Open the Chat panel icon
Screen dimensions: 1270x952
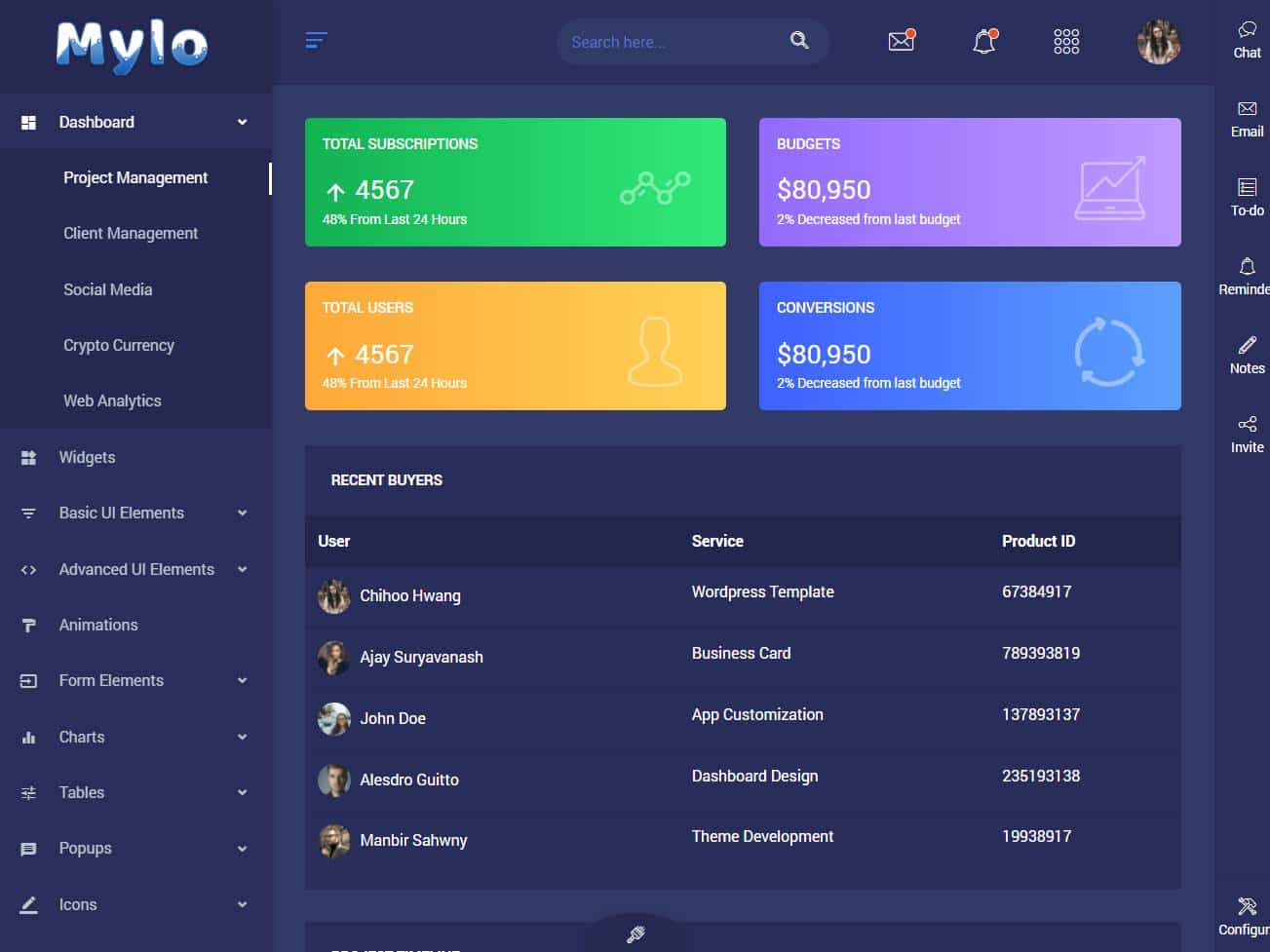tap(1245, 39)
